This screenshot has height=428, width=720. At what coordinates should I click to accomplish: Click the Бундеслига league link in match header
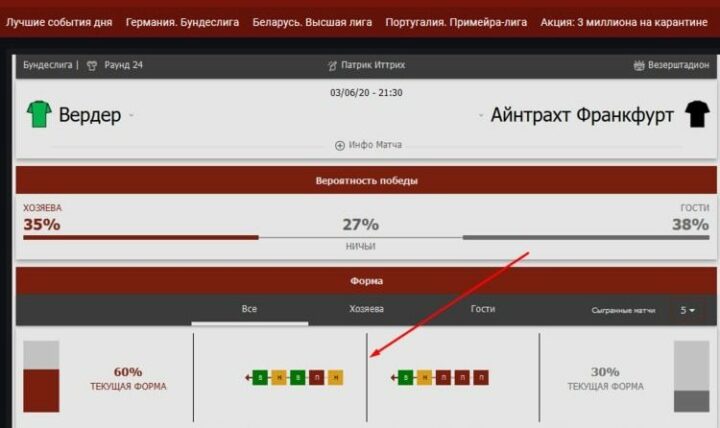click(47, 65)
